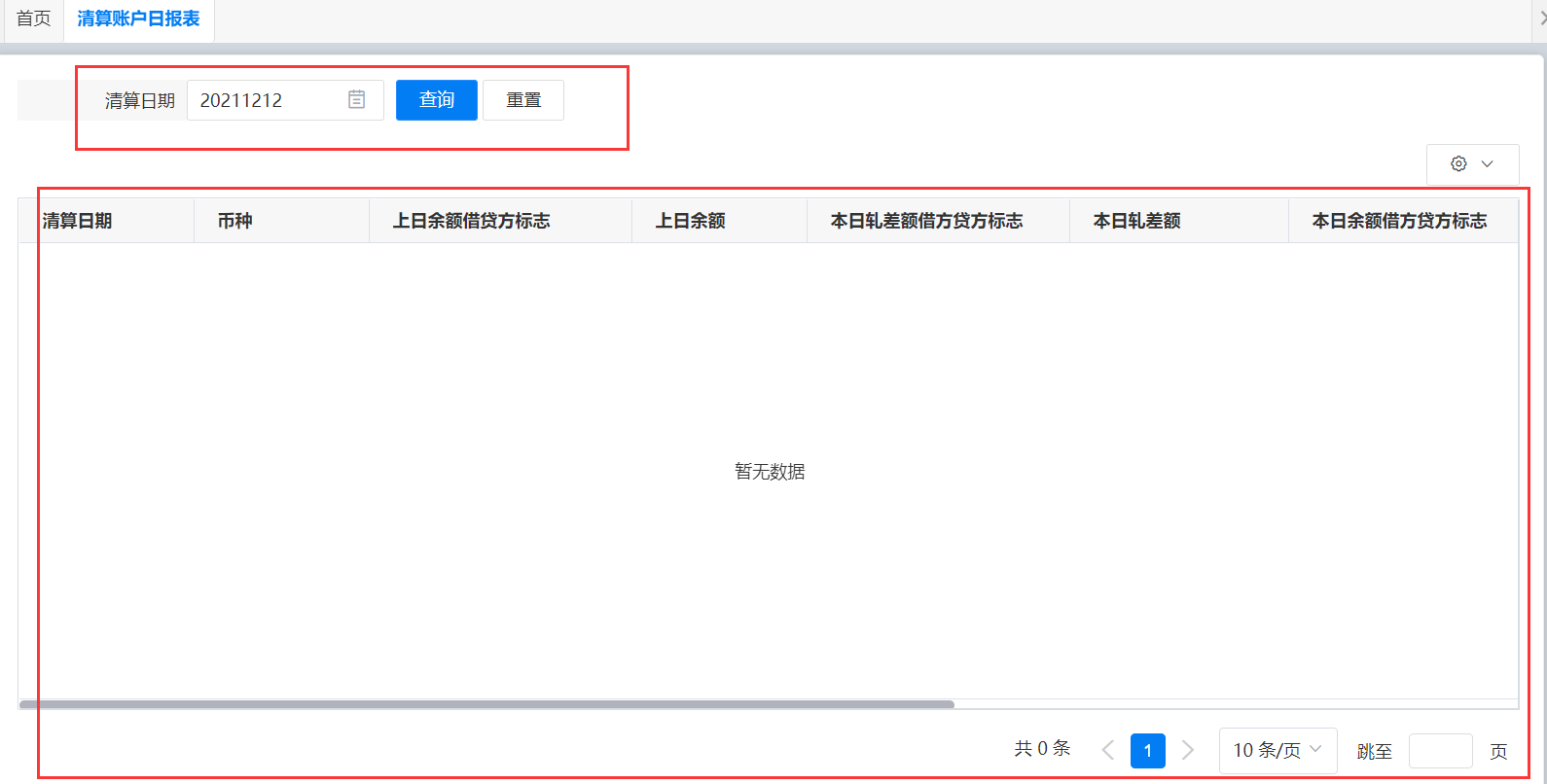Click 上日余额借贷方标志 column header
Screen dimensions: 1547x784
pos(500,221)
